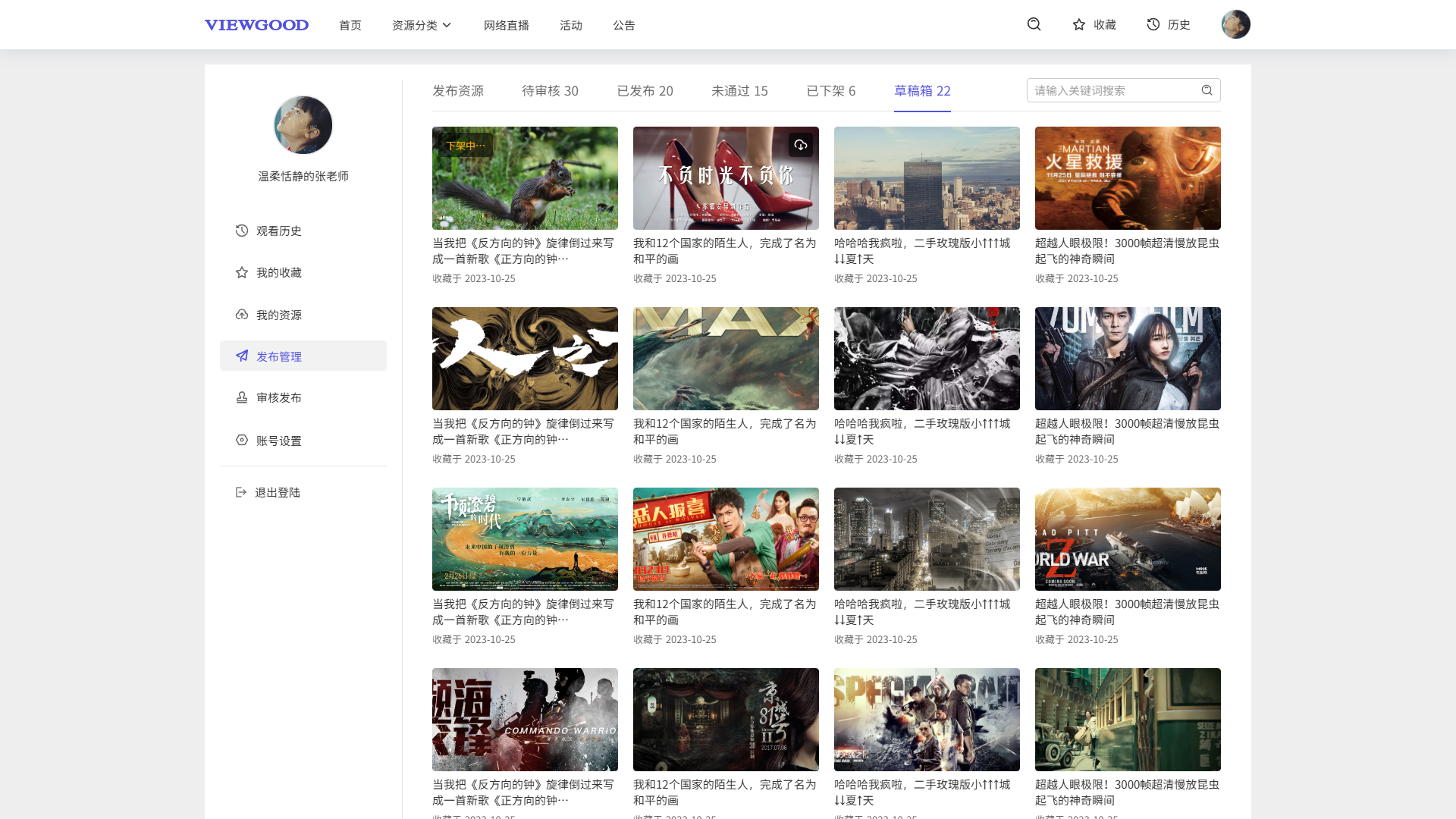Click the 账号设置 gear icon
This screenshot has width=1456, height=819.
click(x=241, y=440)
